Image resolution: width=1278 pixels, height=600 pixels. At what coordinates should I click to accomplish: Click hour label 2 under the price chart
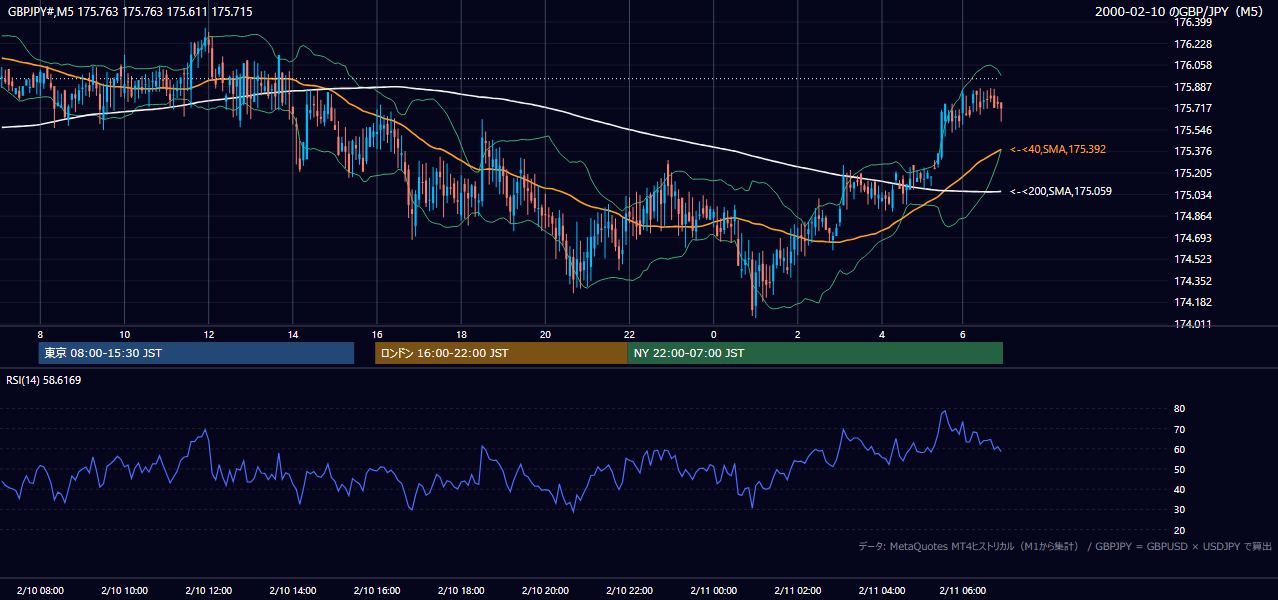pos(797,334)
